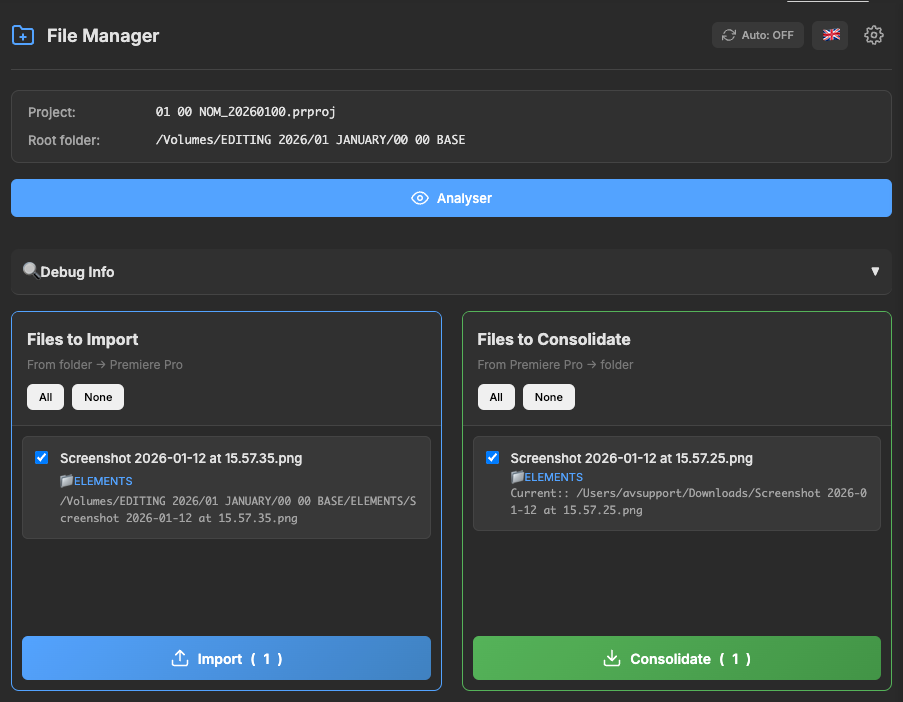Switch language using the UK flag icon
The height and width of the screenshot is (702, 903).
830,35
